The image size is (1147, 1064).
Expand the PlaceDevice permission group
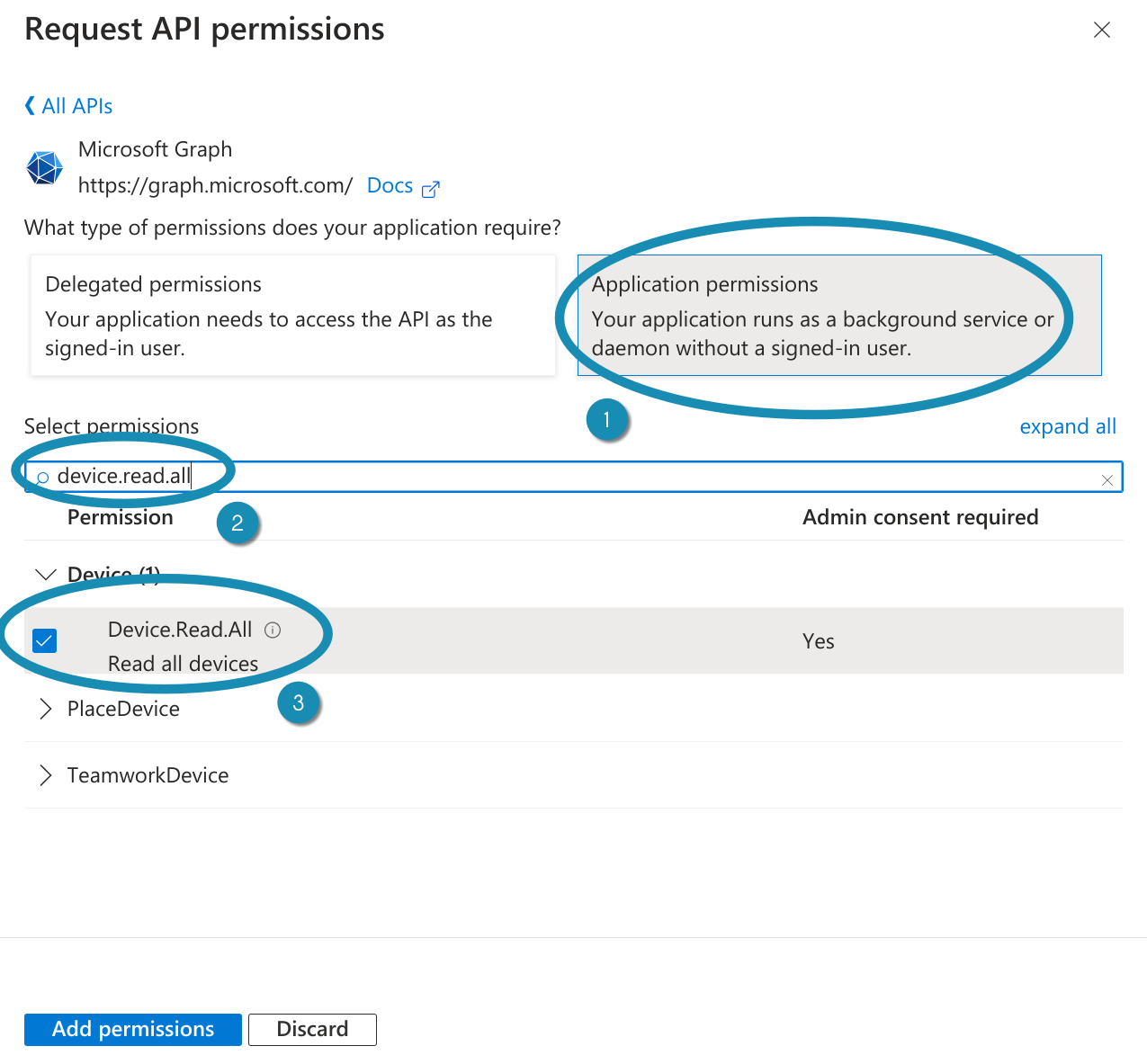45,709
